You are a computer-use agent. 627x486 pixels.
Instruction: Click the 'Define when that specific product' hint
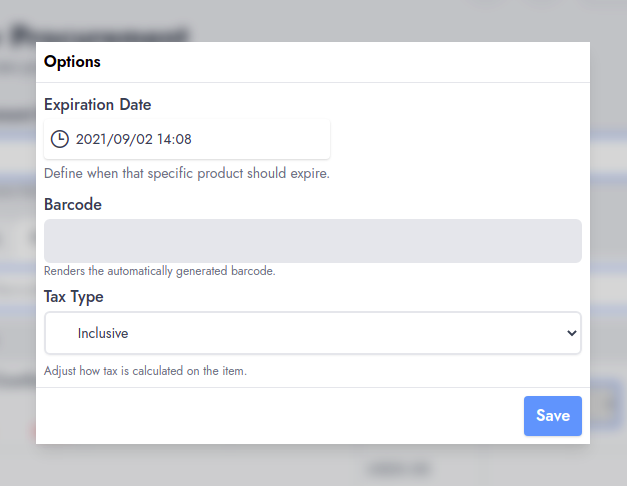[x=187, y=174]
